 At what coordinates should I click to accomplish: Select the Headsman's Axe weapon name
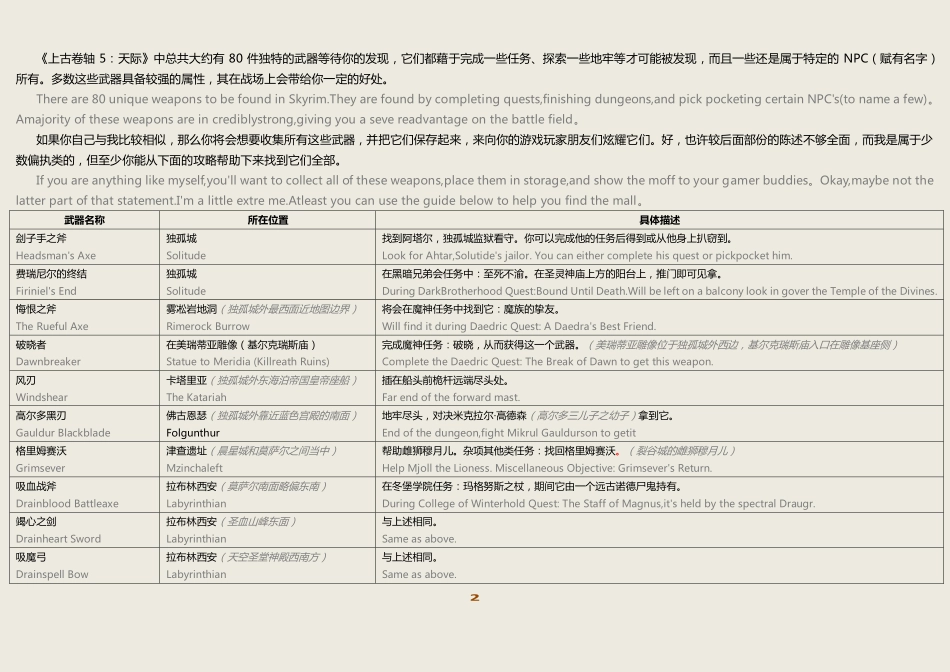(56, 256)
